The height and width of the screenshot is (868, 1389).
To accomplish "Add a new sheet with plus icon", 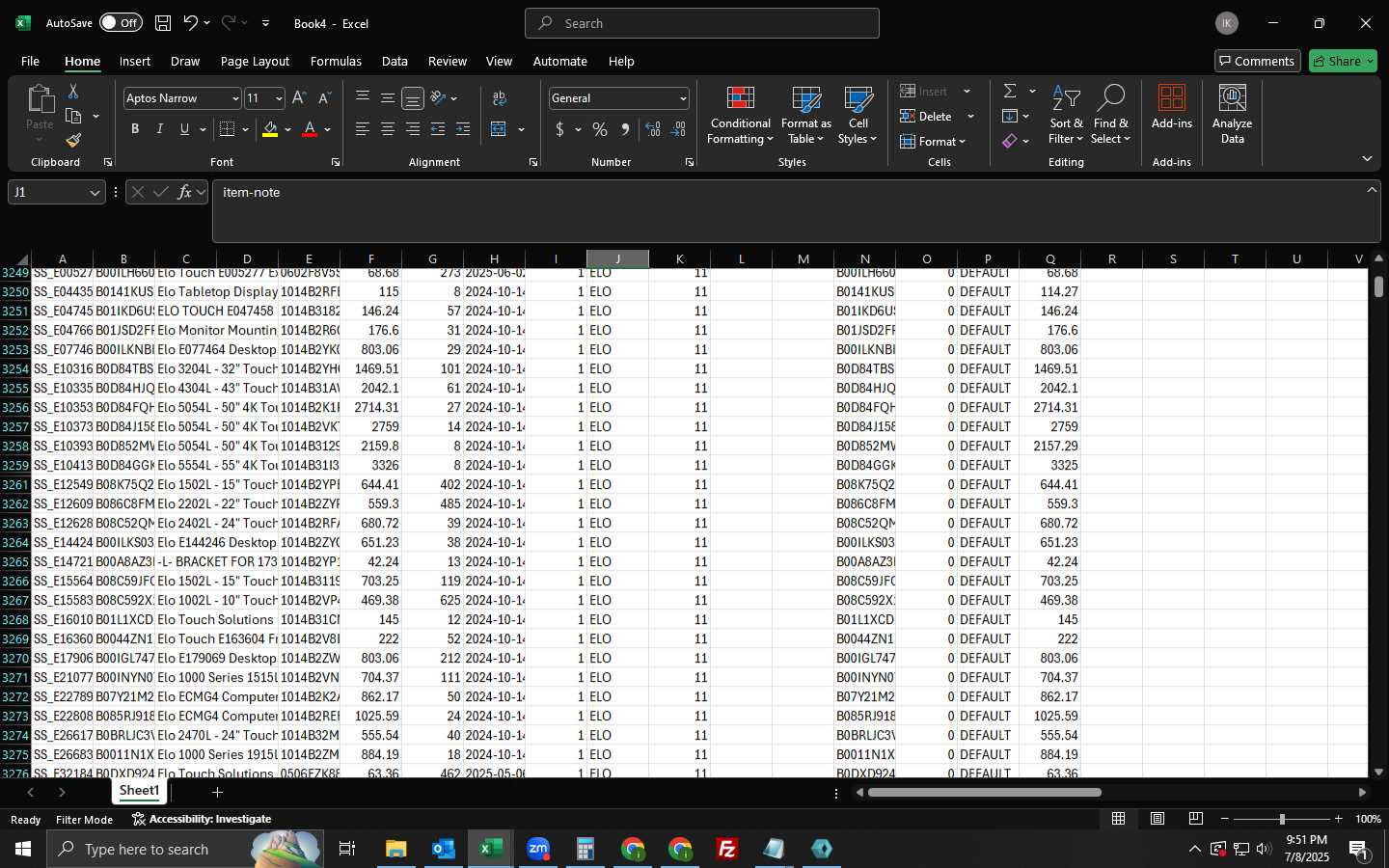I will pos(217,792).
